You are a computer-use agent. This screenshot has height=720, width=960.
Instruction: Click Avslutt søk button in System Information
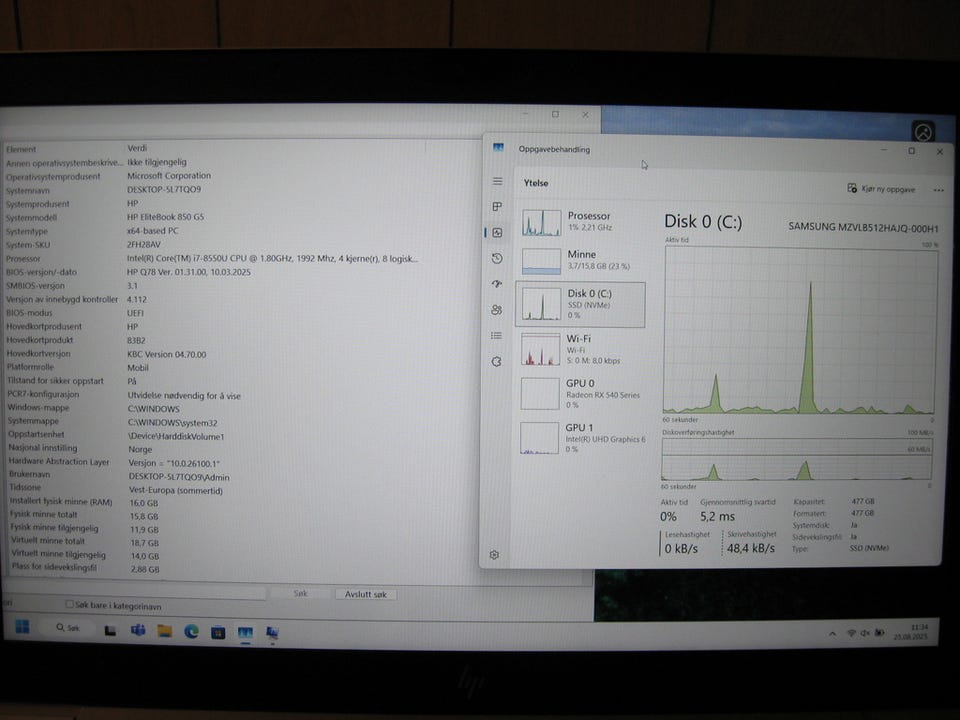click(x=366, y=594)
